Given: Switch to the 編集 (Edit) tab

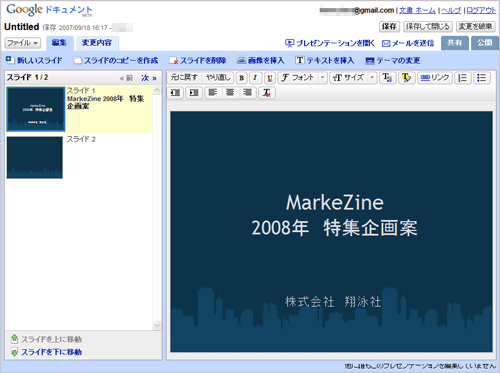Looking at the screenshot, I should [x=59, y=43].
